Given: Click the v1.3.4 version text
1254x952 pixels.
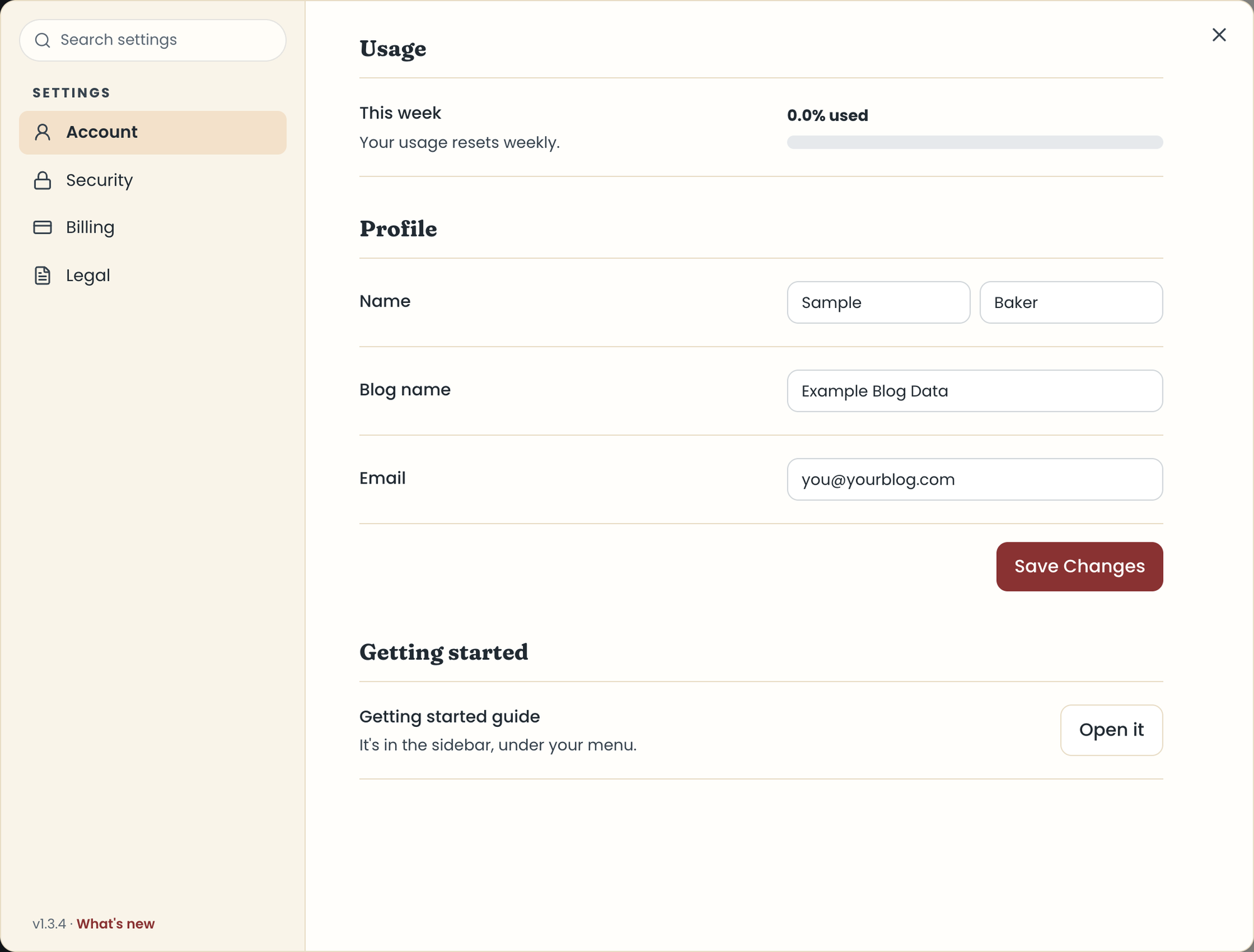Looking at the screenshot, I should click(x=49, y=924).
